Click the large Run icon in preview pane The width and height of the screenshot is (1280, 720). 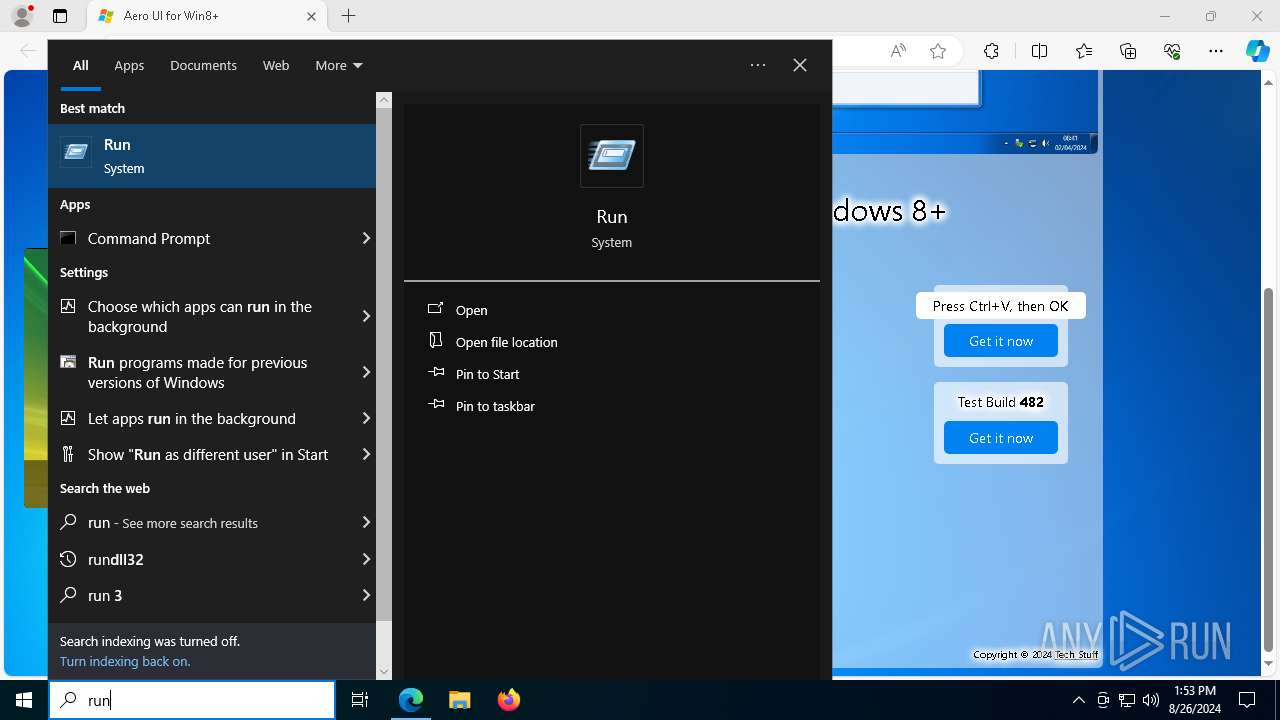coord(612,156)
